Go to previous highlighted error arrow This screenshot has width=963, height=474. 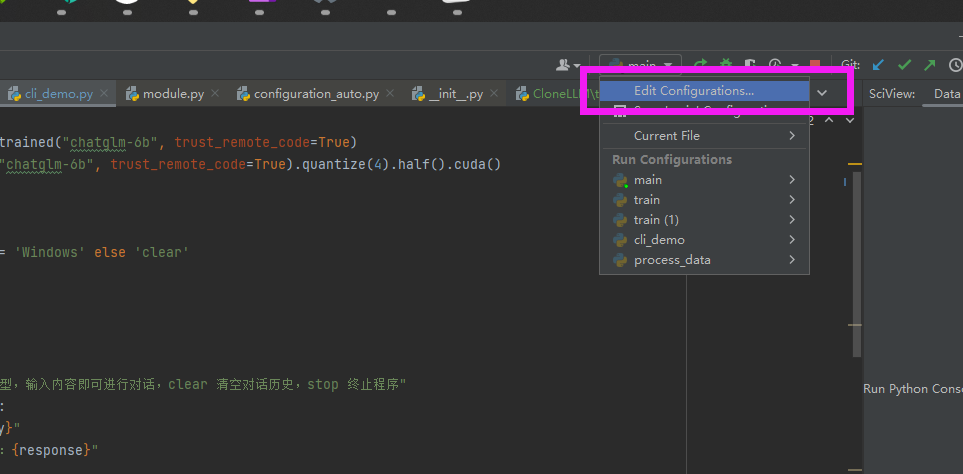(828, 120)
